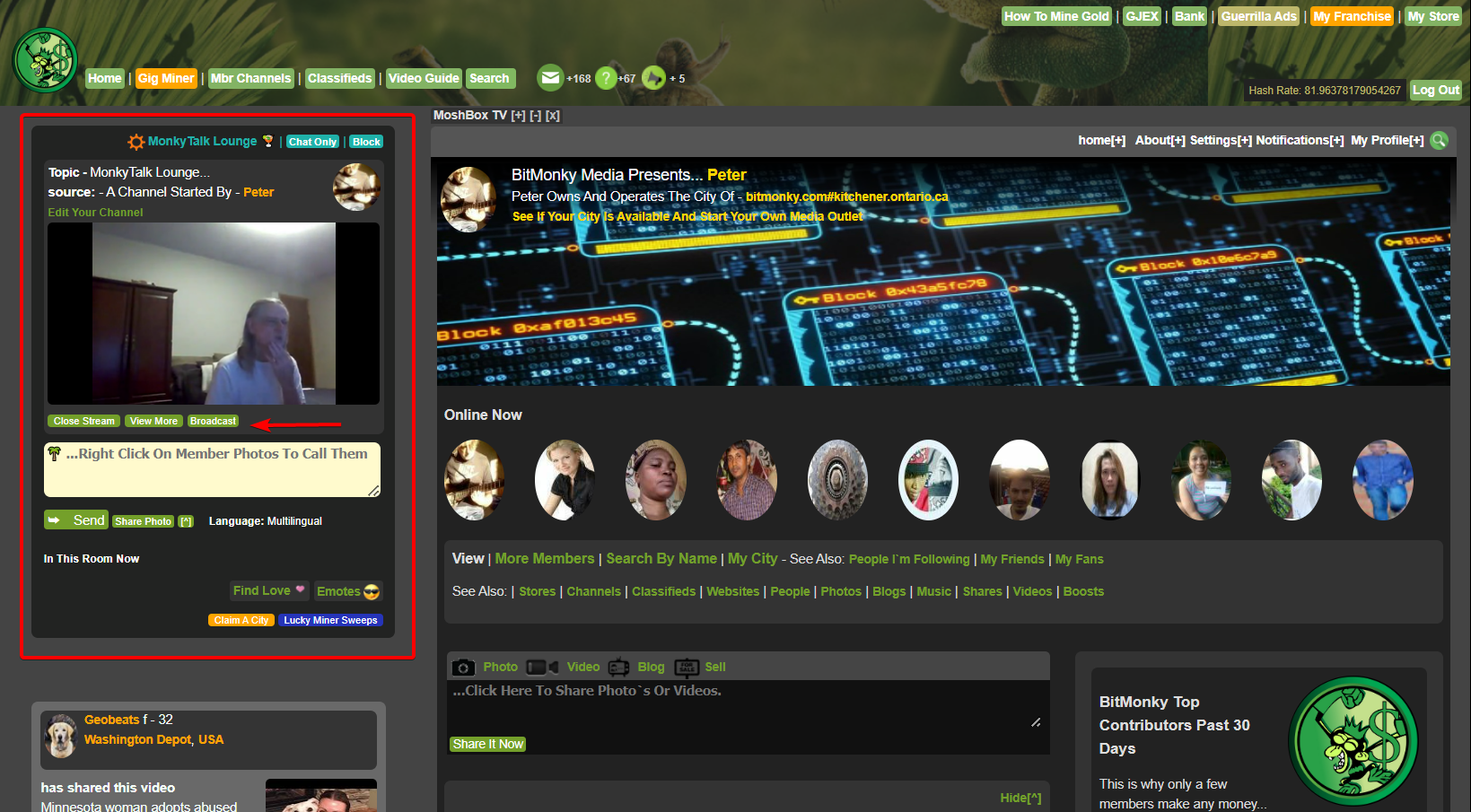The height and width of the screenshot is (812, 1471).
Task: Click the BitMonky monkey logo at top left
Action: click(45, 60)
